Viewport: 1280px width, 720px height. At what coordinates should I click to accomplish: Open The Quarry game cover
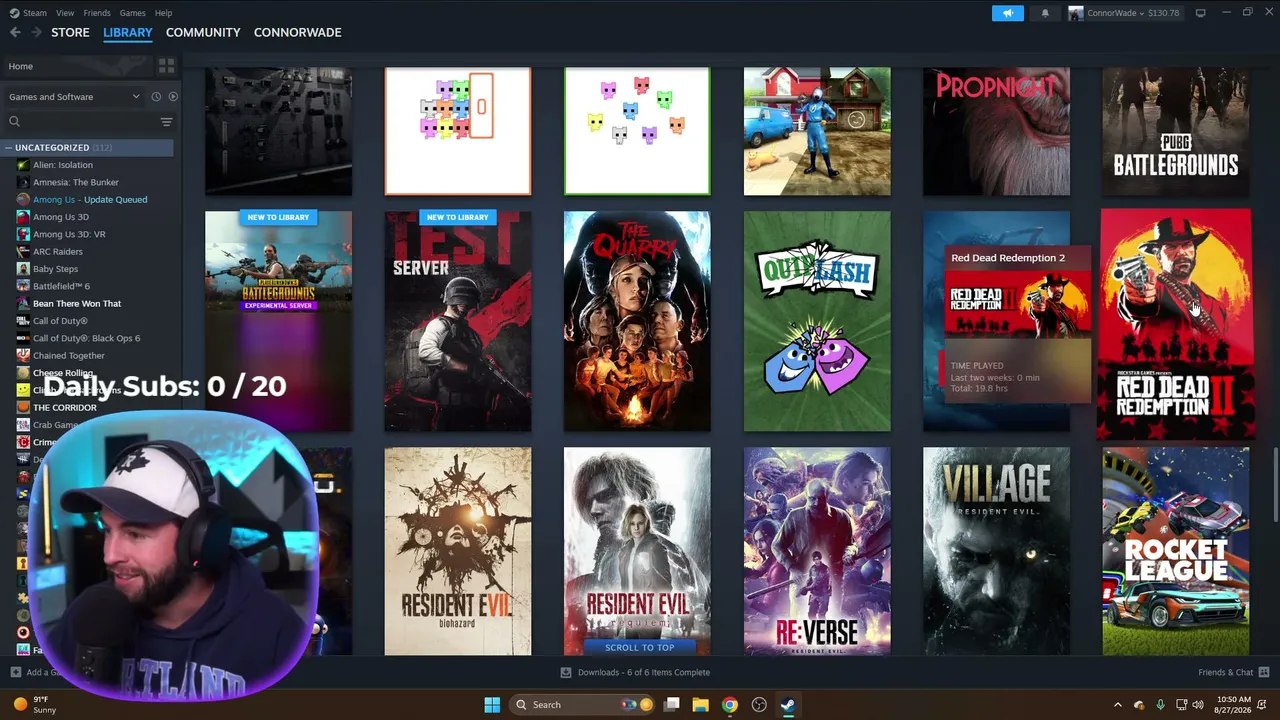coord(637,321)
